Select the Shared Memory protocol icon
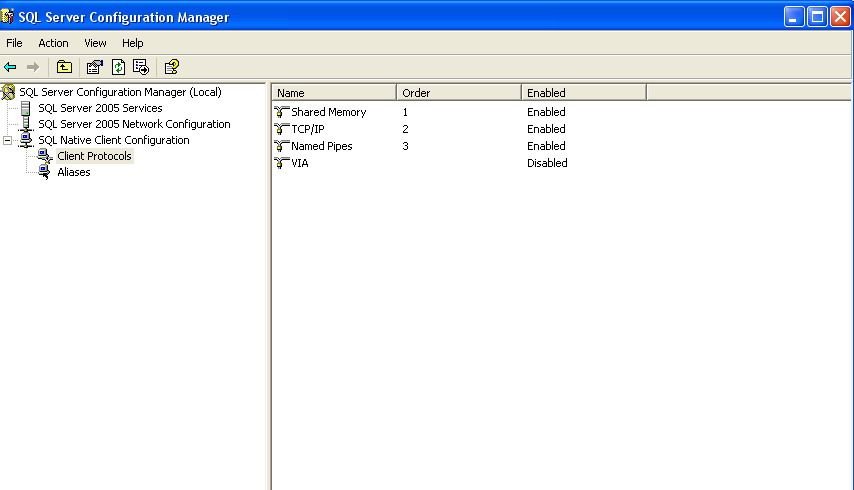The width and height of the screenshot is (854, 490). tap(281, 112)
